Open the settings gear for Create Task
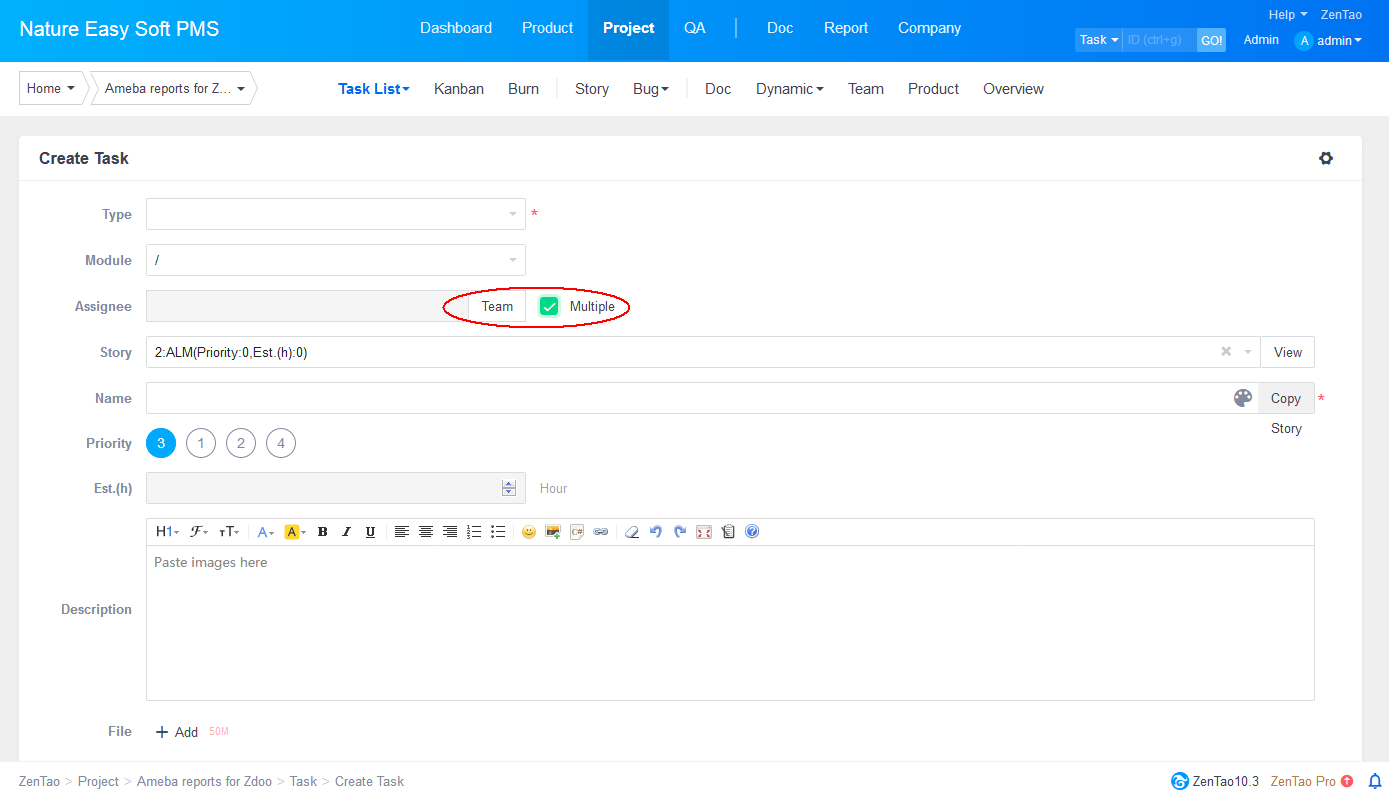 pos(1326,158)
